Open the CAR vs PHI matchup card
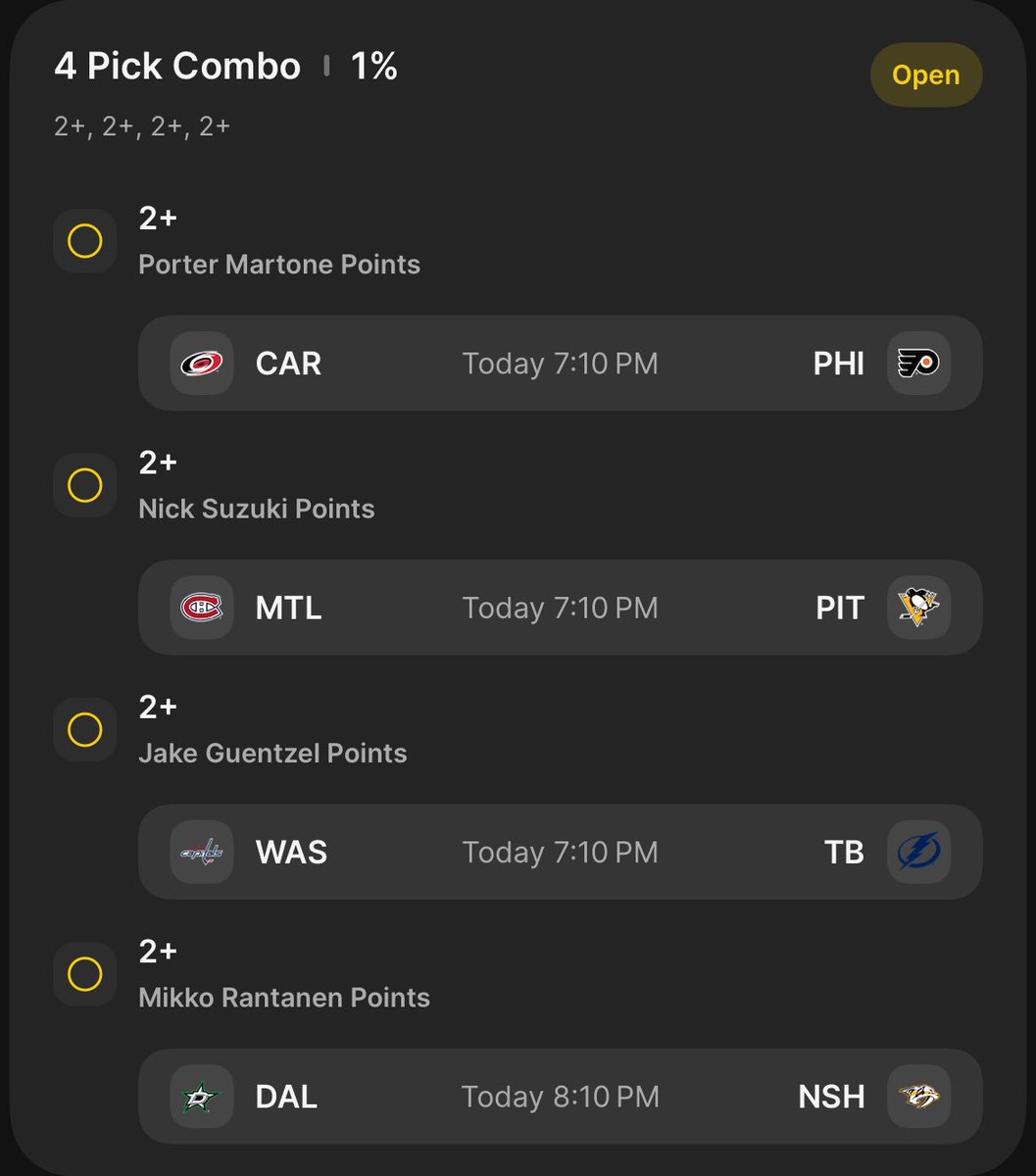Screen dimensions: 1036x1176 (560, 364)
